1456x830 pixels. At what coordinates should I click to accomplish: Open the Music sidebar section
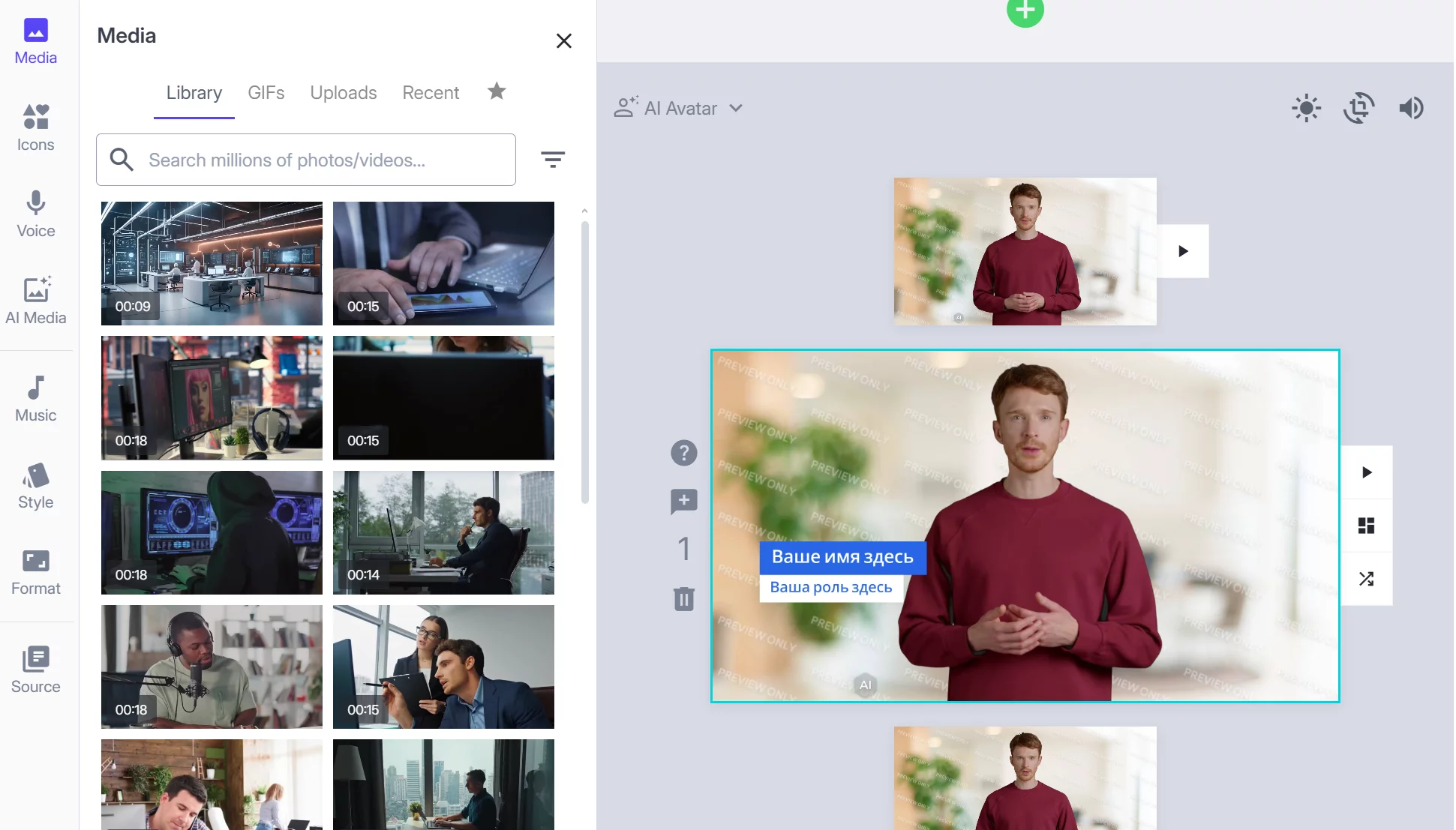pyautogui.click(x=35, y=399)
